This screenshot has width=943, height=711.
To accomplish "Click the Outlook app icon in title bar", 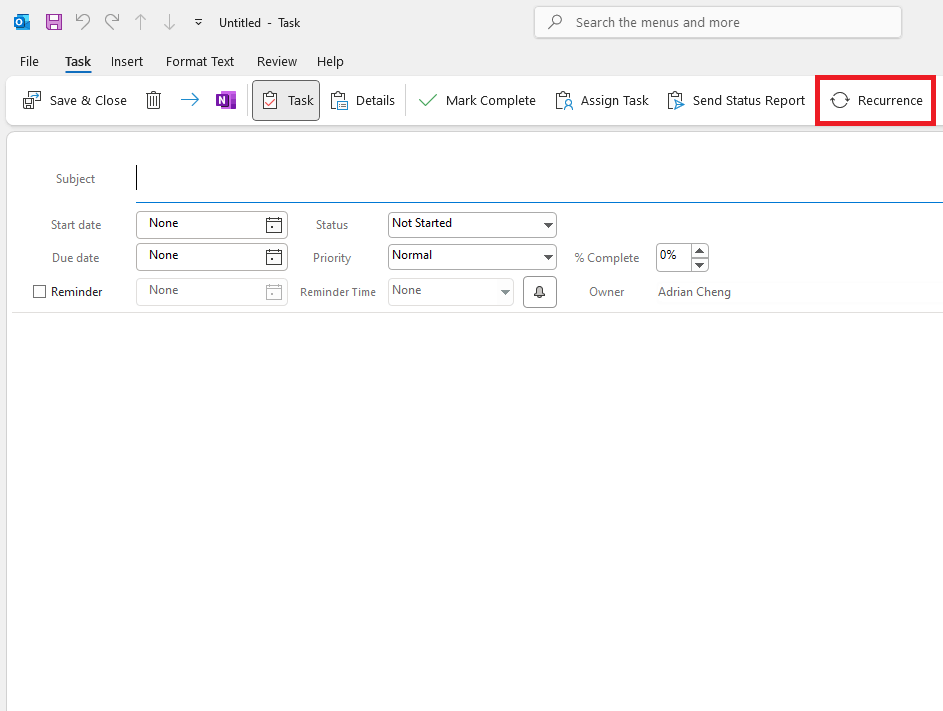I will (x=22, y=23).
